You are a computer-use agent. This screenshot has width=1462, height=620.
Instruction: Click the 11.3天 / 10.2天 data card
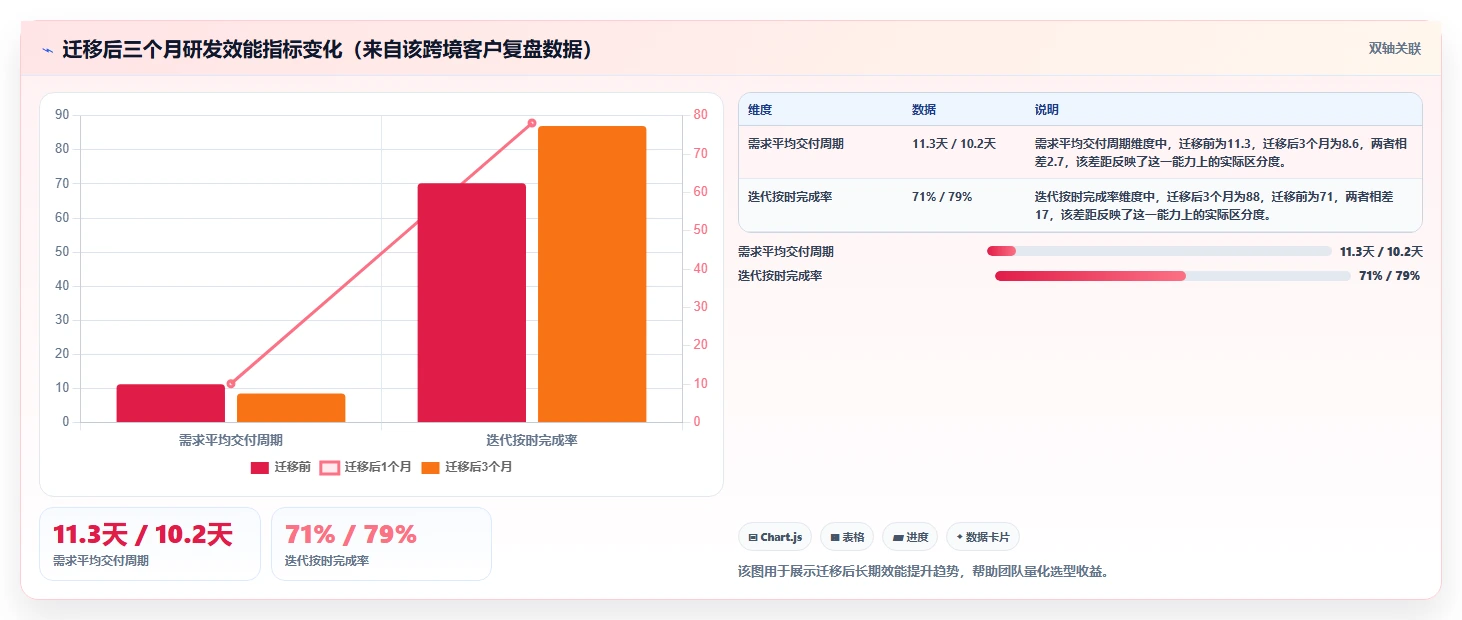pyautogui.click(x=150, y=544)
